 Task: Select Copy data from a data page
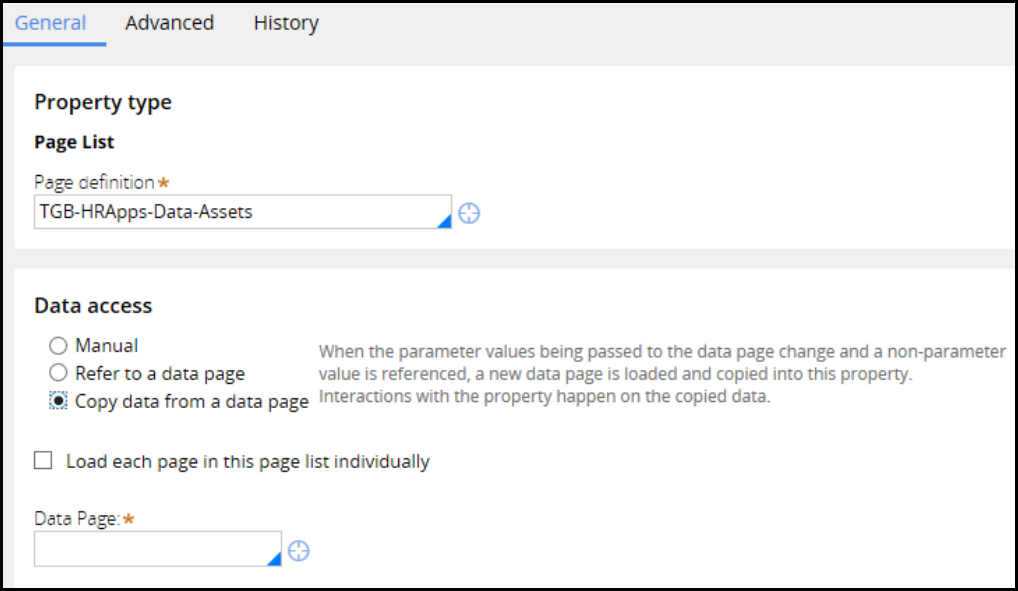point(59,402)
